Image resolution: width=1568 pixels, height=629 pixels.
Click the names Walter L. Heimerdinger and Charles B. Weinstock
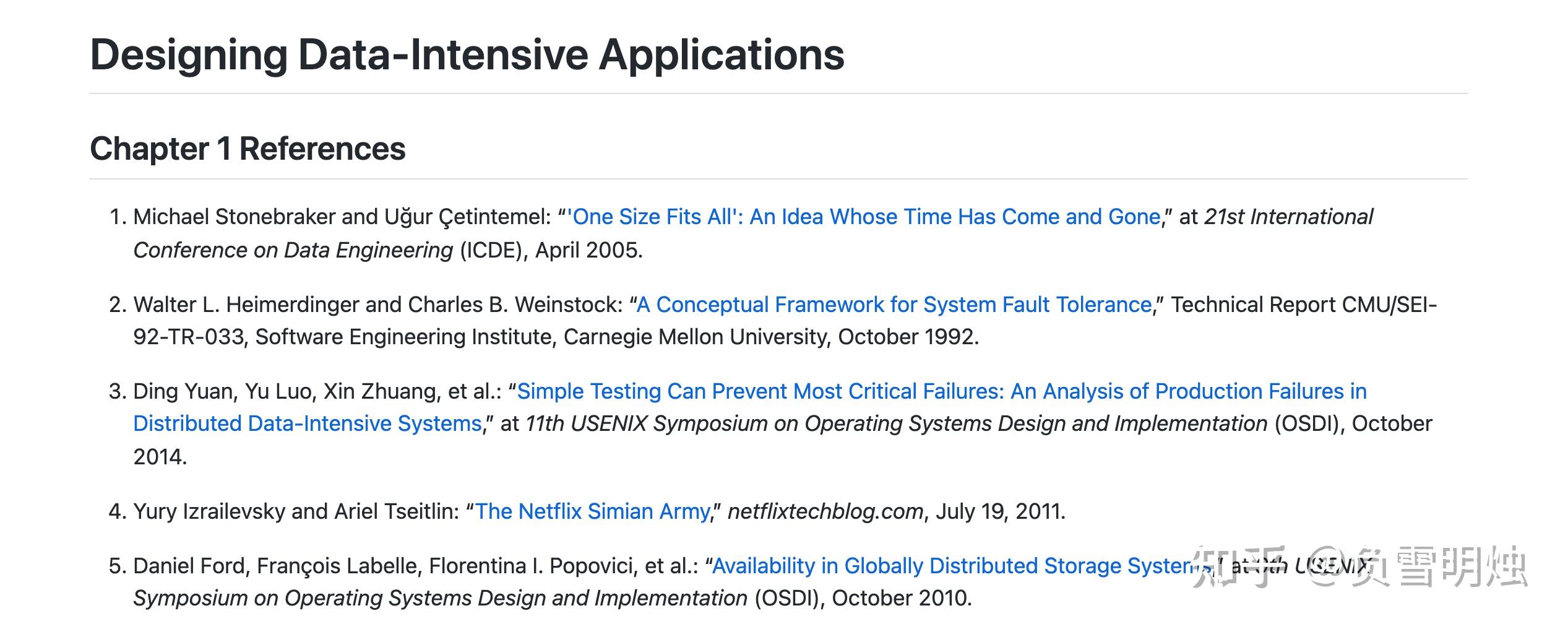point(377,305)
